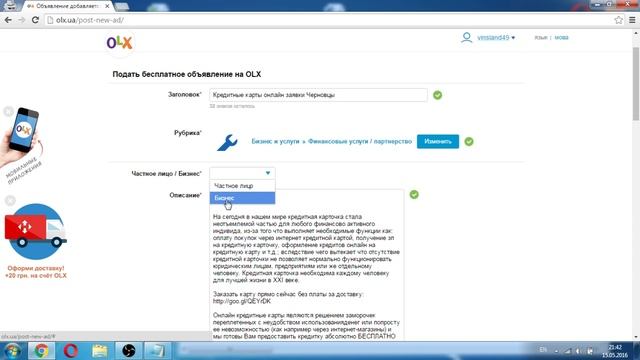Choose 'Частное лицо' from the dropdown list
The width and height of the screenshot is (640, 360).
242,186
